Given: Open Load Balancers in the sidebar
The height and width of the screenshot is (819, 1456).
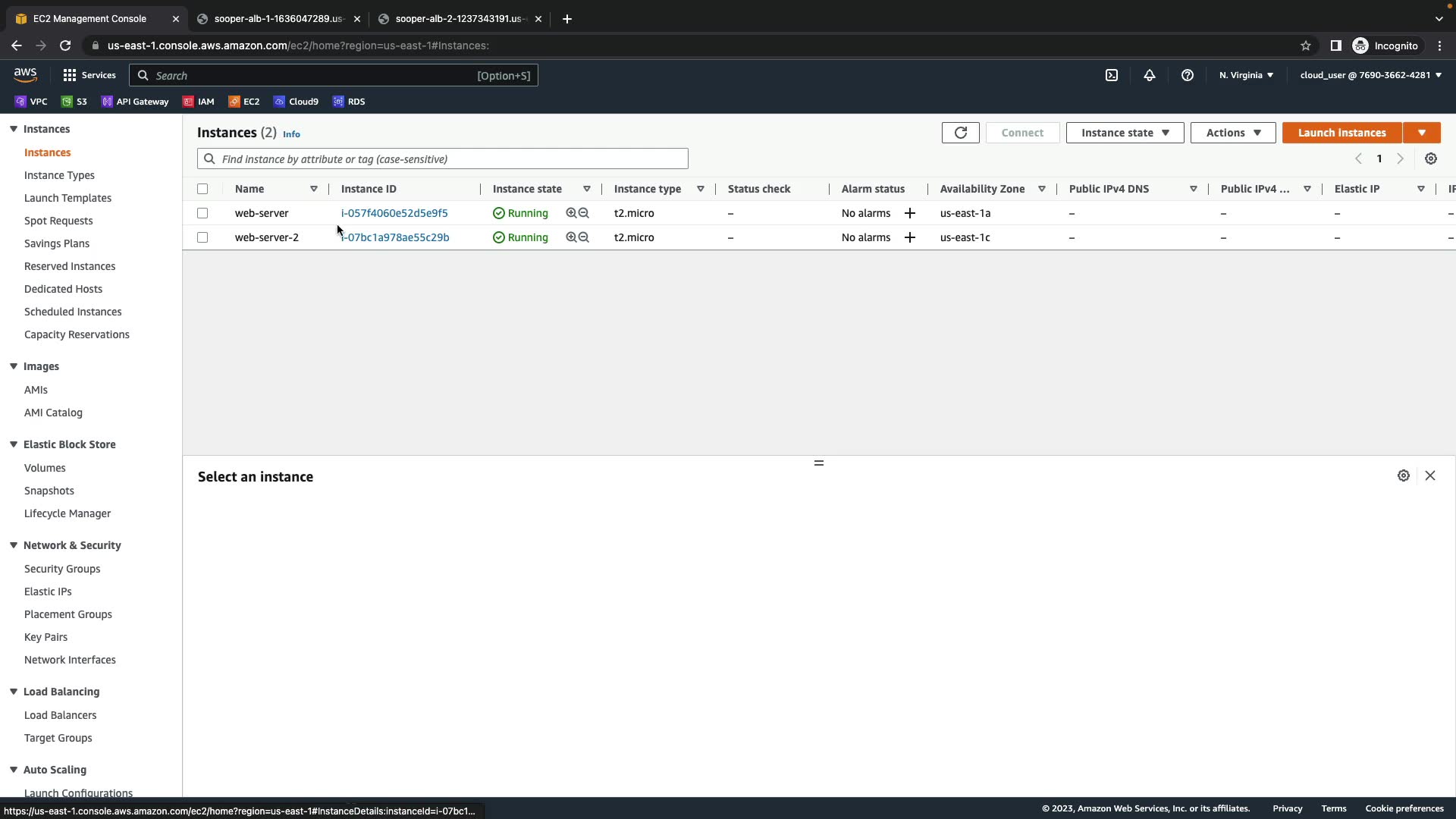Looking at the screenshot, I should (60, 715).
